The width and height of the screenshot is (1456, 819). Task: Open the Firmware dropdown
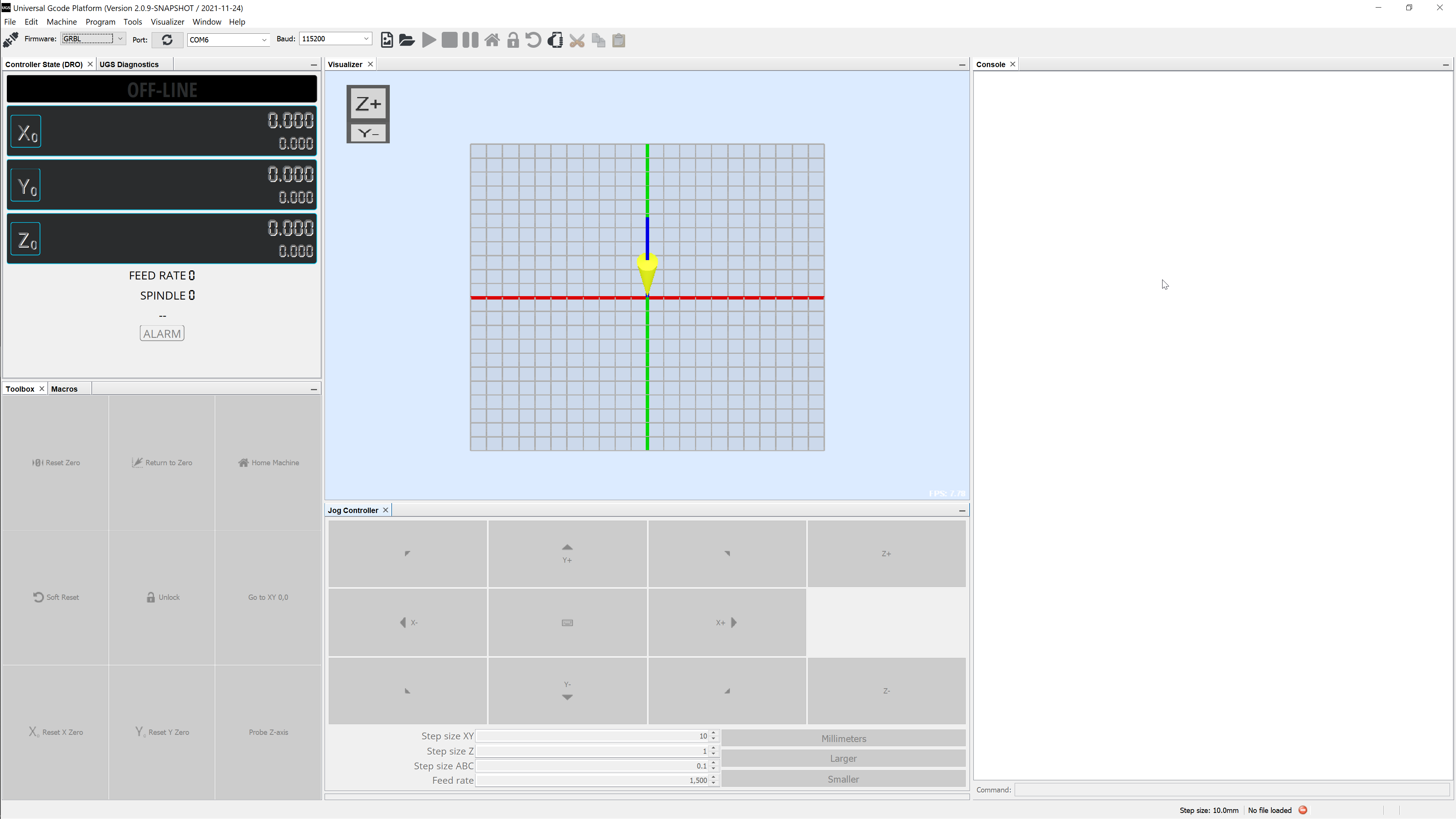120,38
